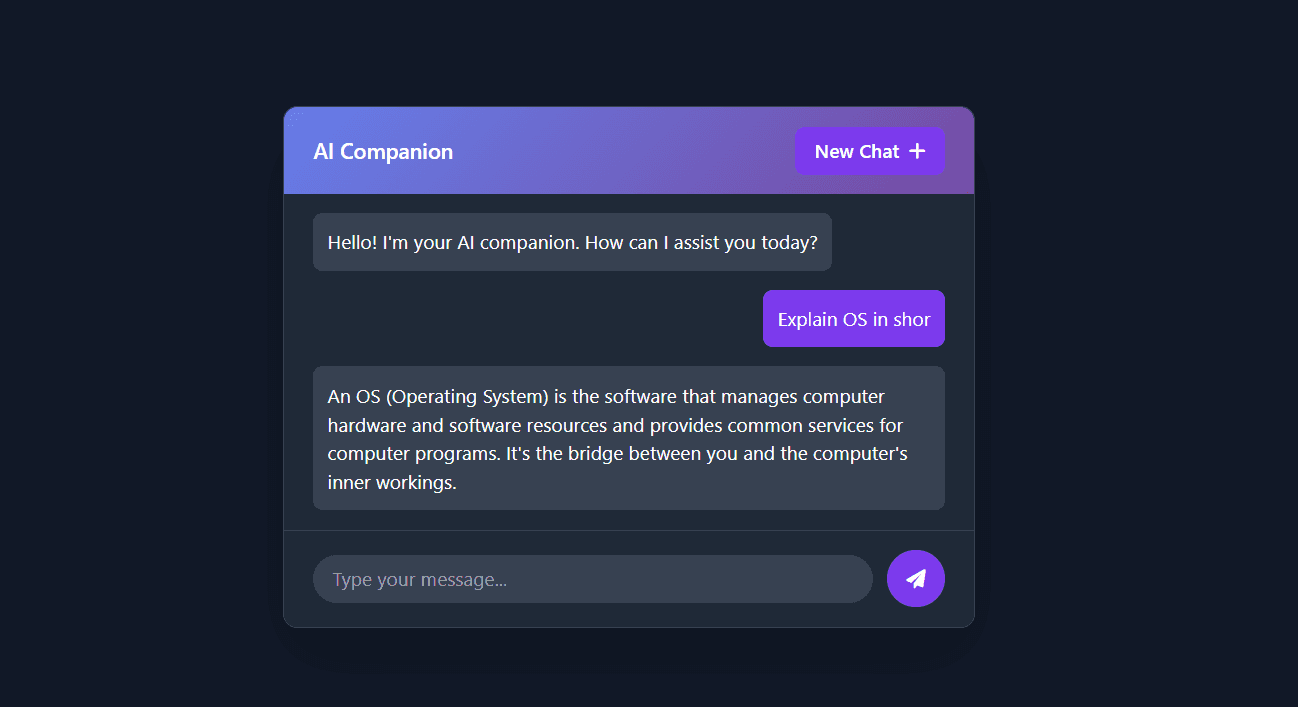Select the 'Explain OS in shor' message bubble
This screenshot has height=707, width=1298.
click(x=853, y=318)
